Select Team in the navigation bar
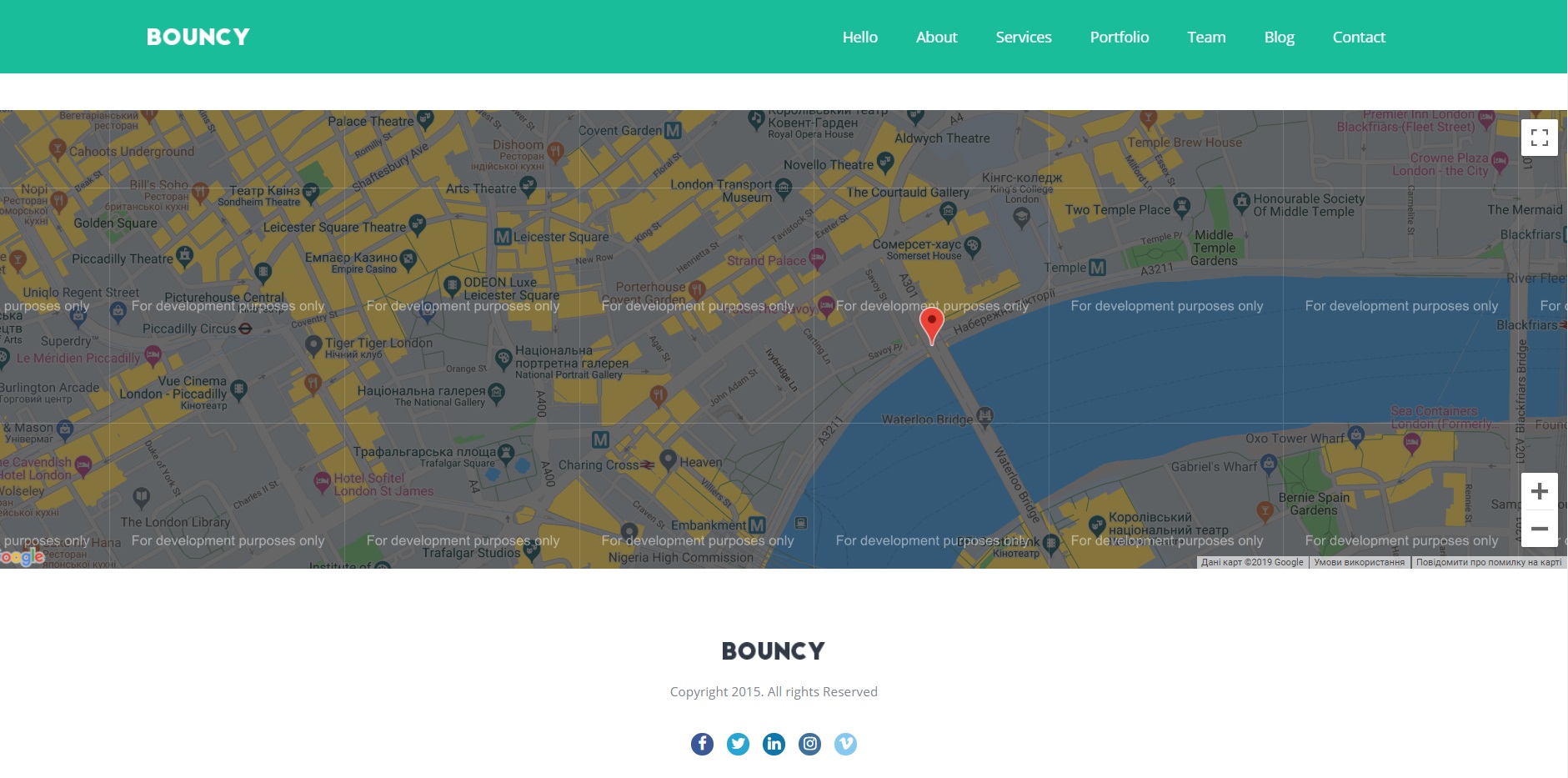 point(1206,37)
